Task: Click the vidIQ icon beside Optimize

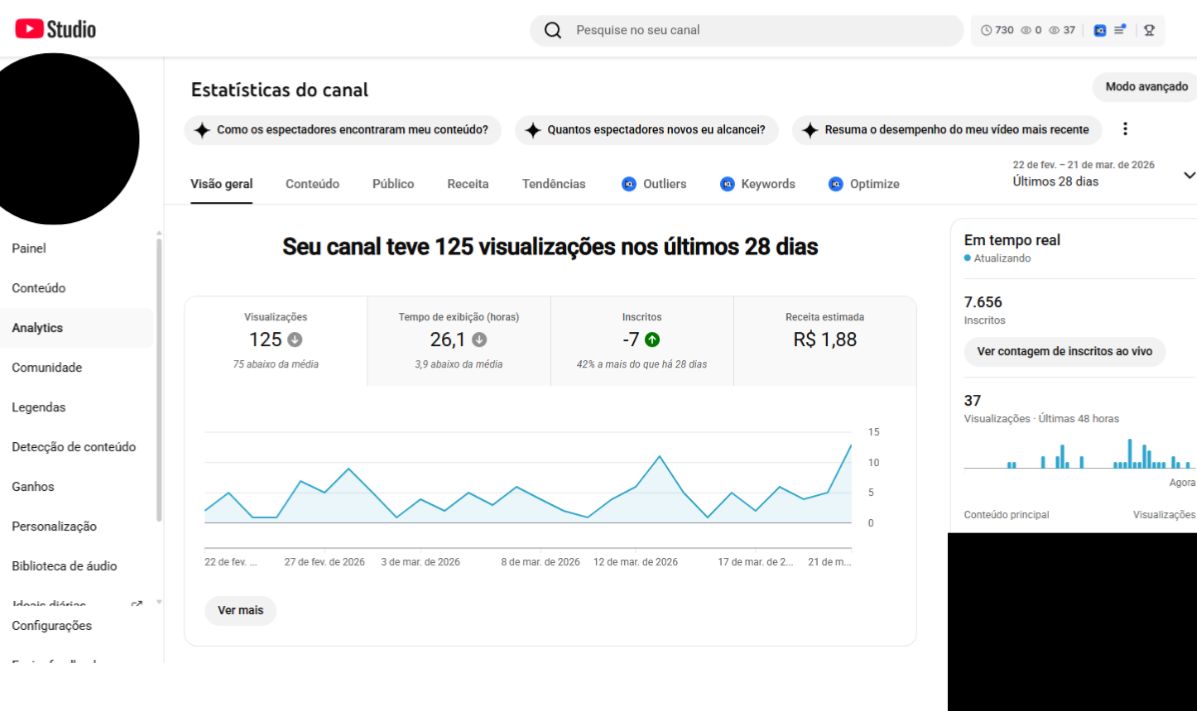Action: click(x=836, y=184)
